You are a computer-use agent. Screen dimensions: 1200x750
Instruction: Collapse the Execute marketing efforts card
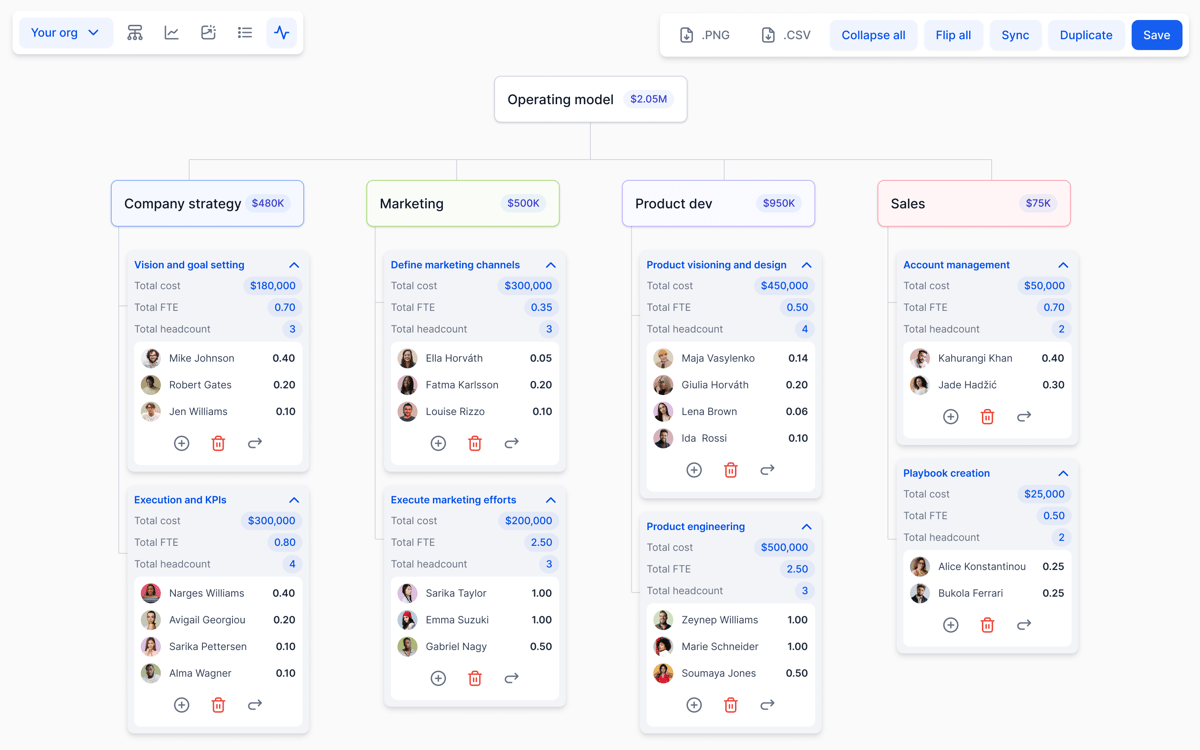(x=550, y=500)
